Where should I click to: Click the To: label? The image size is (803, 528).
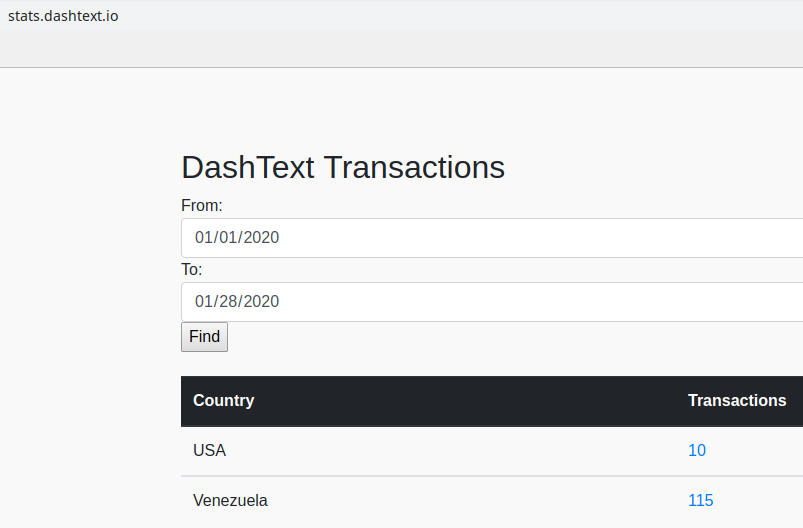tap(192, 269)
